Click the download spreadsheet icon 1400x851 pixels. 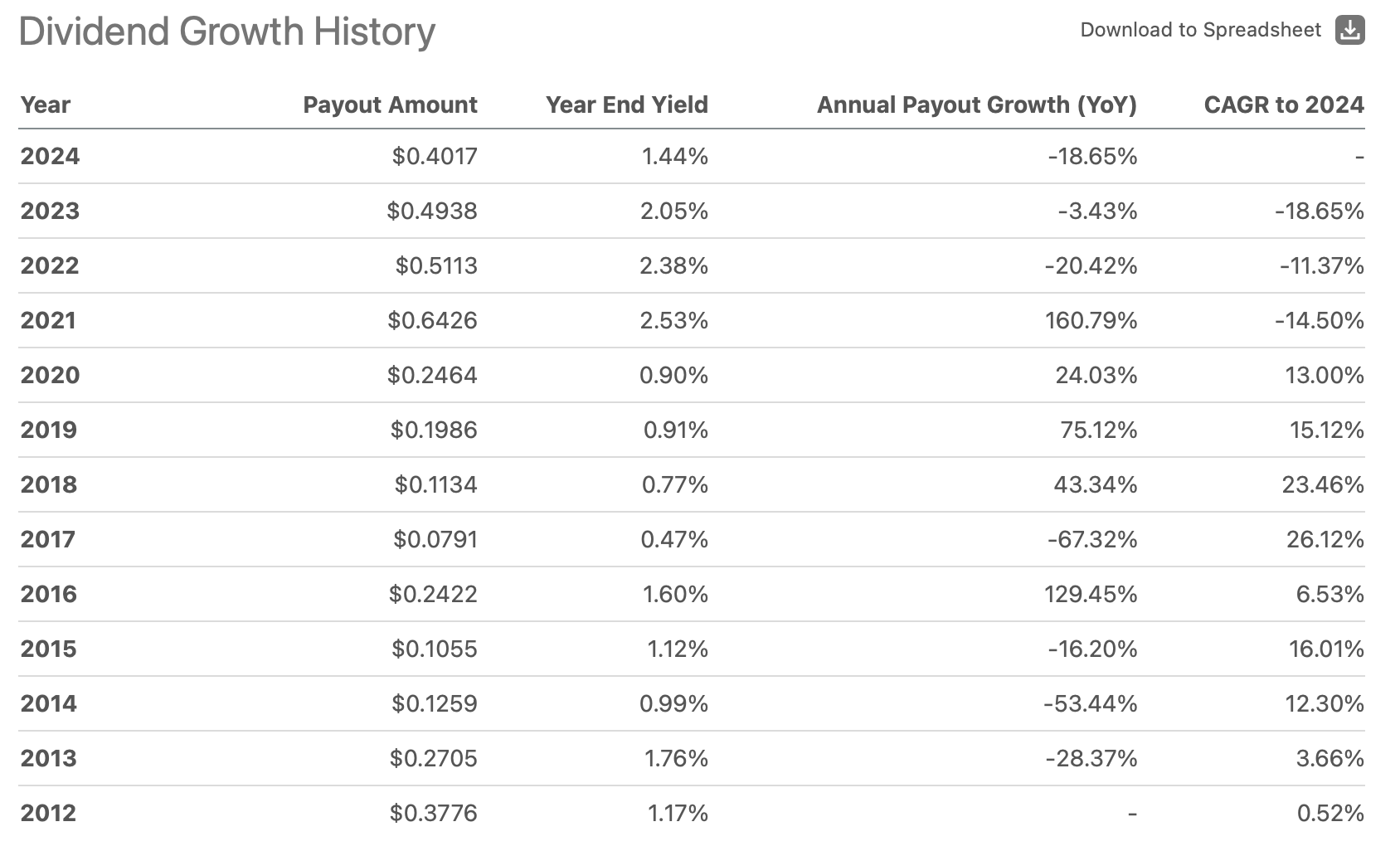pos(1350,29)
